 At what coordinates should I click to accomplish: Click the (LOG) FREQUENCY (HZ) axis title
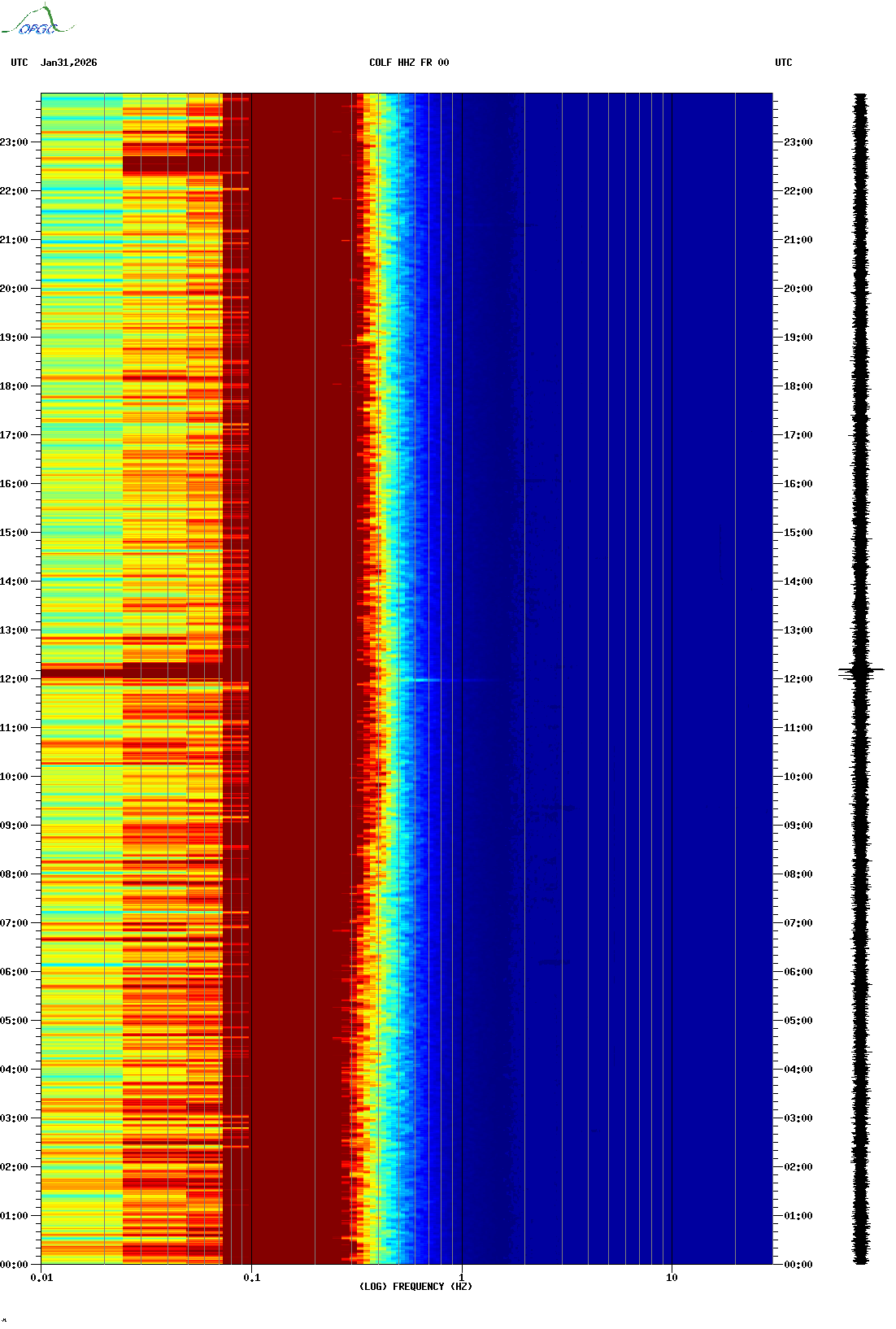point(415,1287)
